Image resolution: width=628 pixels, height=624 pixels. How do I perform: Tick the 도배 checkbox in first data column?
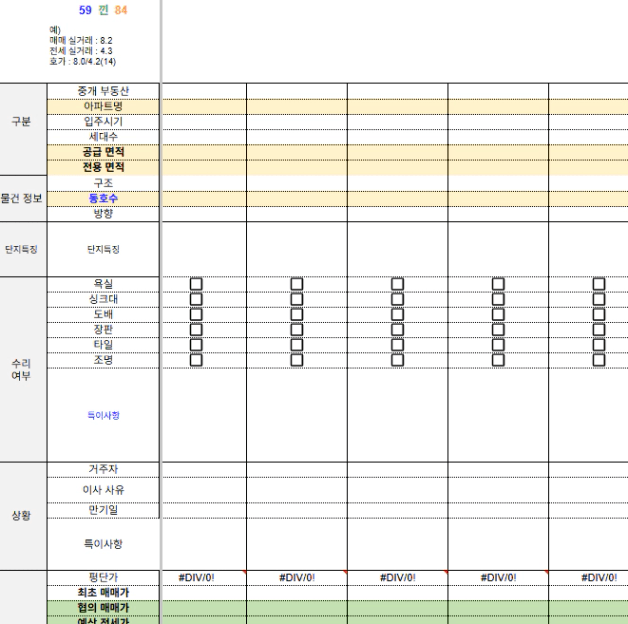coord(196,314)
